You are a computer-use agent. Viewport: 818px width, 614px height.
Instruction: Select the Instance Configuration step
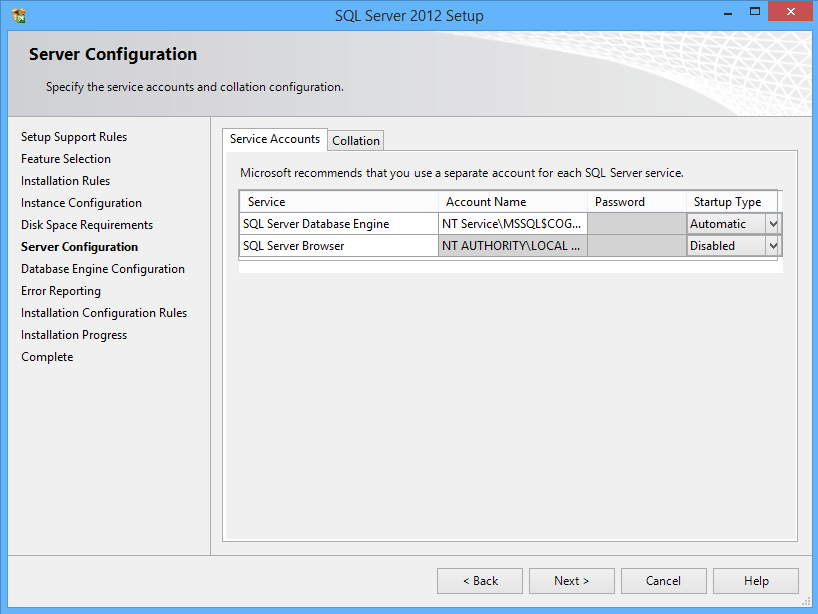pyautogui.click(x=81, y=203)
